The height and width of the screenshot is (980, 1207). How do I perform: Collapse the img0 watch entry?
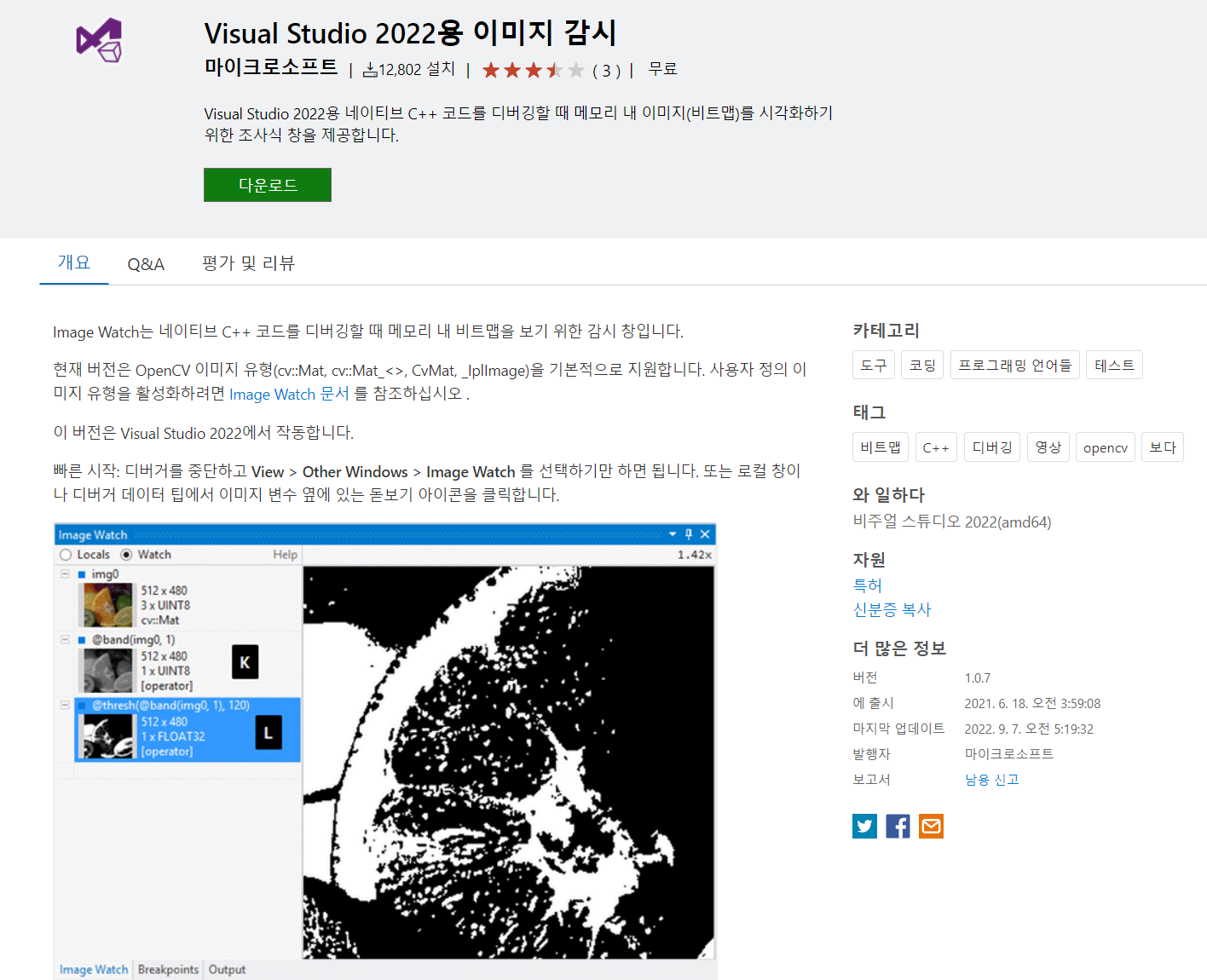tap(66, 574)
